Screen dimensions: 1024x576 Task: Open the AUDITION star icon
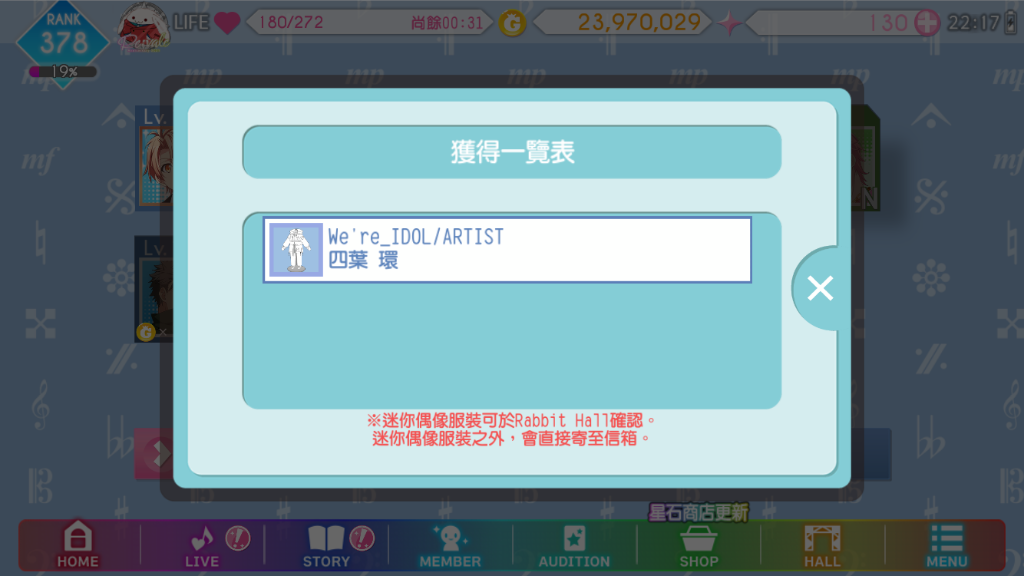coord(574,546)
